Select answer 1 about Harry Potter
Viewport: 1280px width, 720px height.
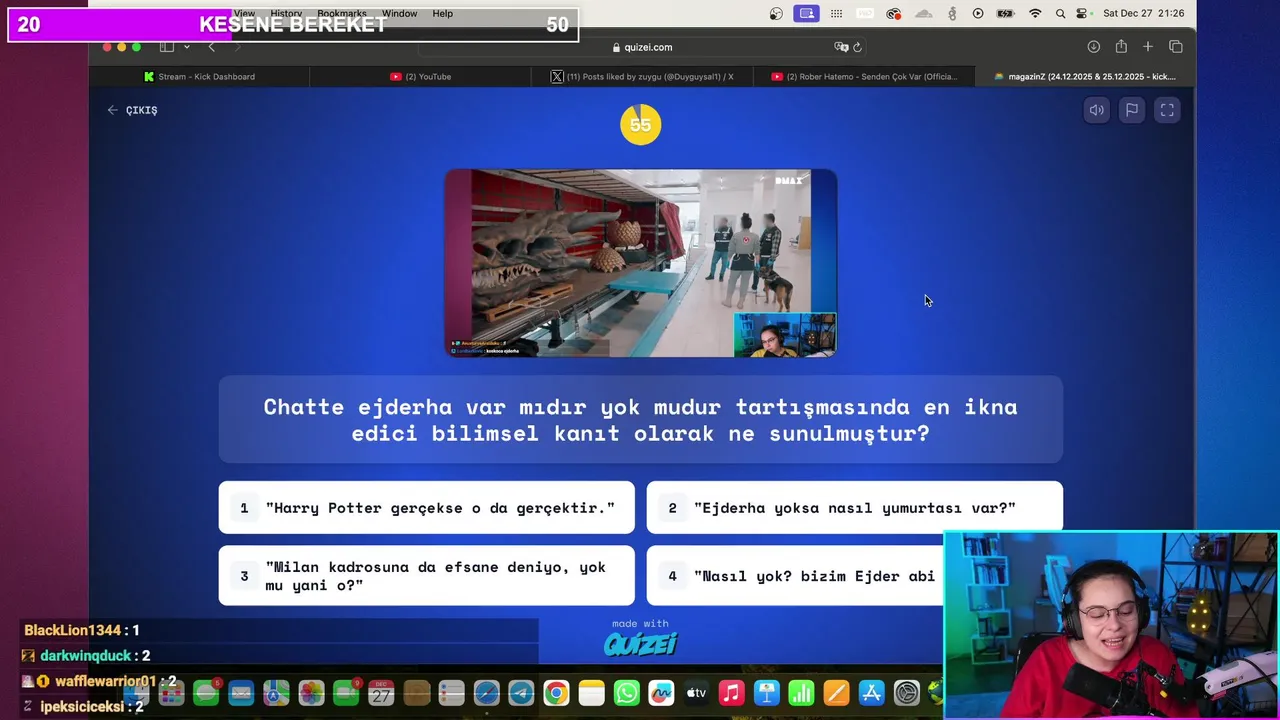pos(426,508)
